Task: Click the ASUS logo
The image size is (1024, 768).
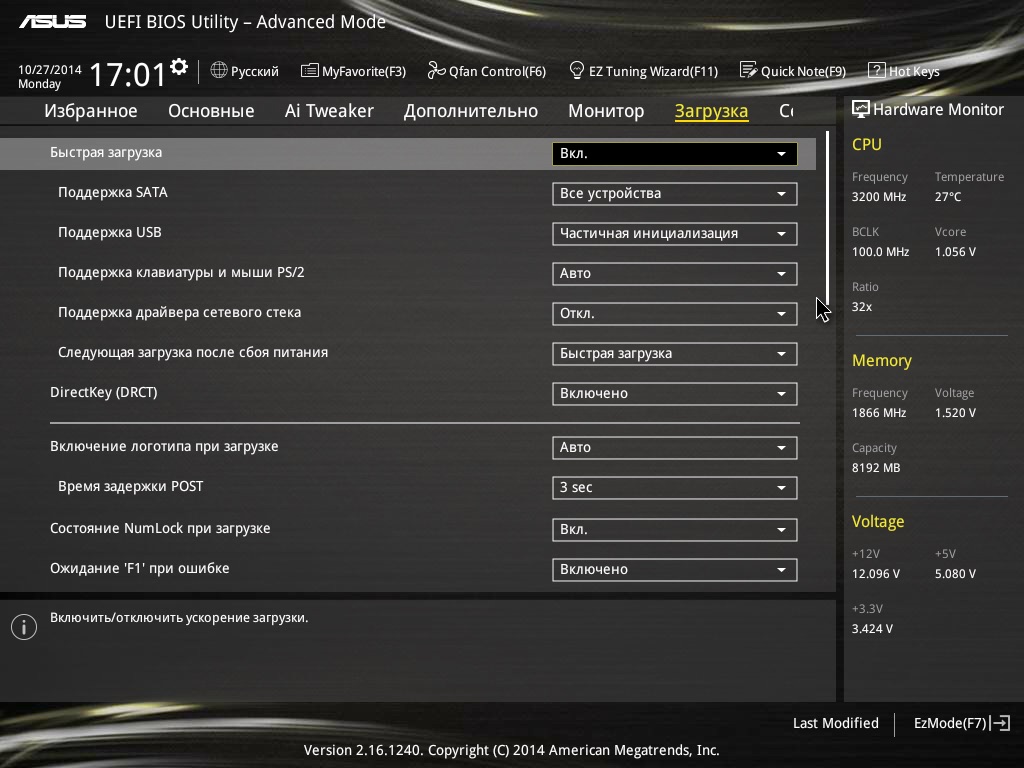Action: (x=52, y=22)
